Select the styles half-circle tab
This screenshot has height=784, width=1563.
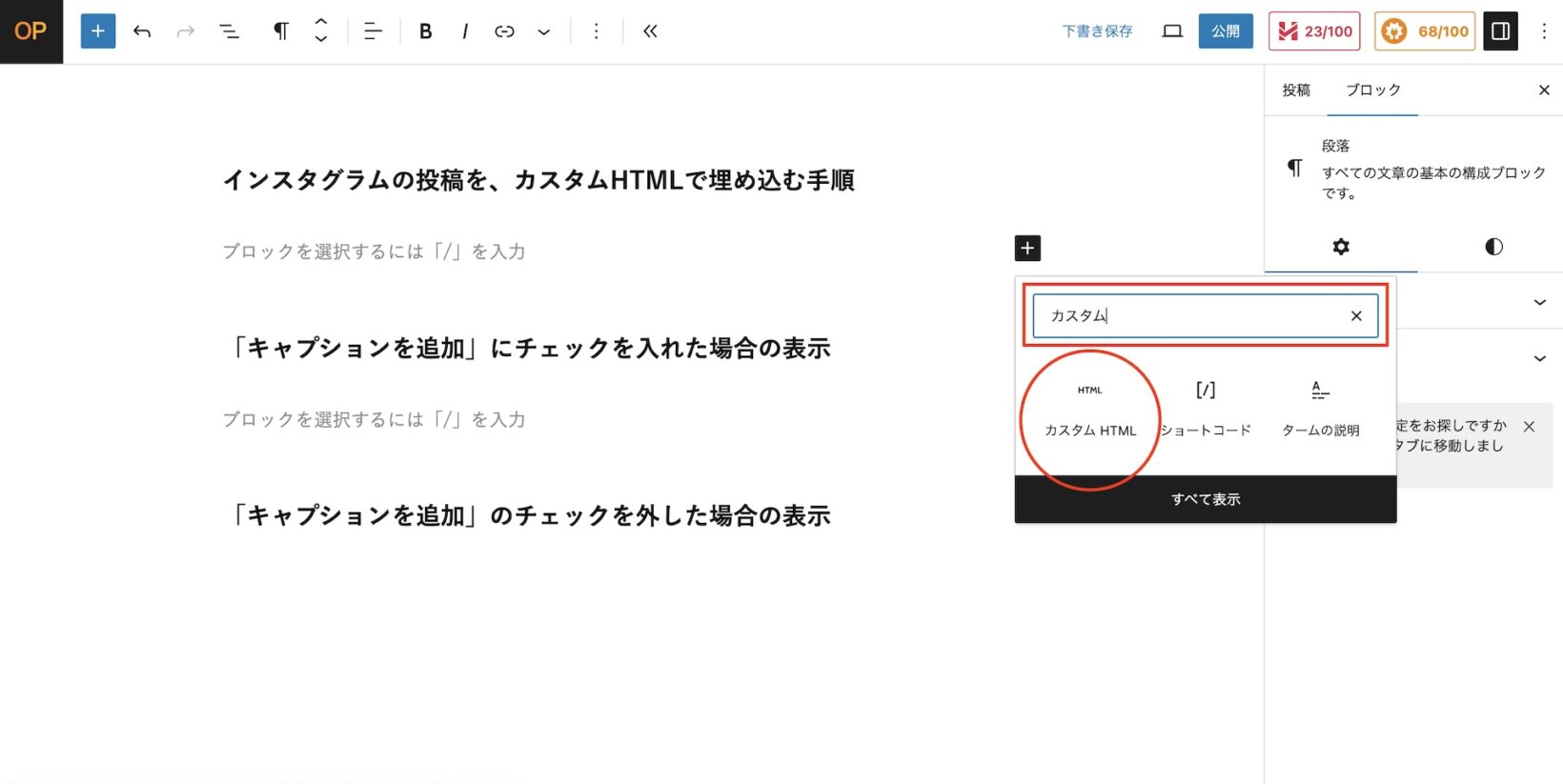coord(1493,247)
